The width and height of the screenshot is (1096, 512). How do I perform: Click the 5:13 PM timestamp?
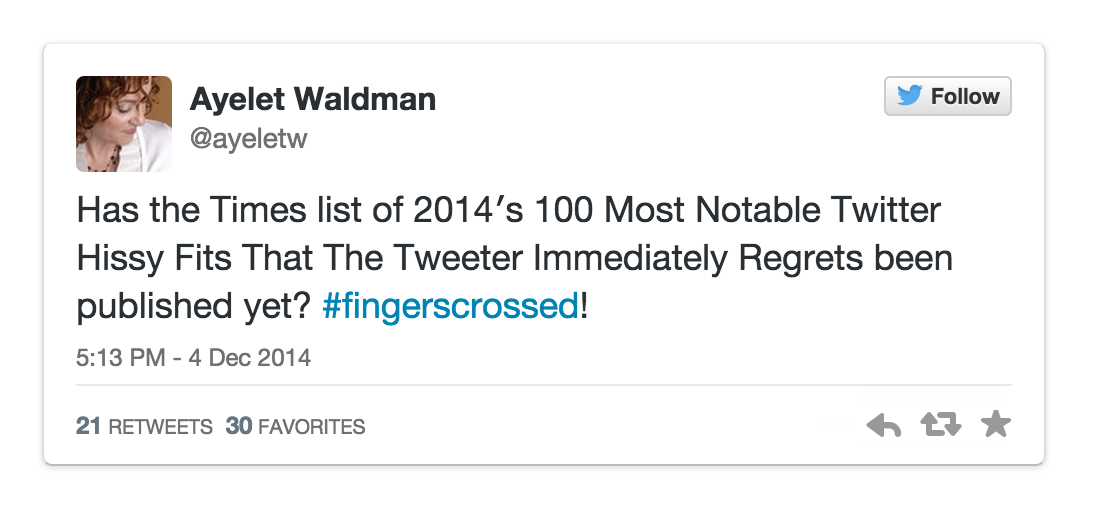click(x=120, y=357)
